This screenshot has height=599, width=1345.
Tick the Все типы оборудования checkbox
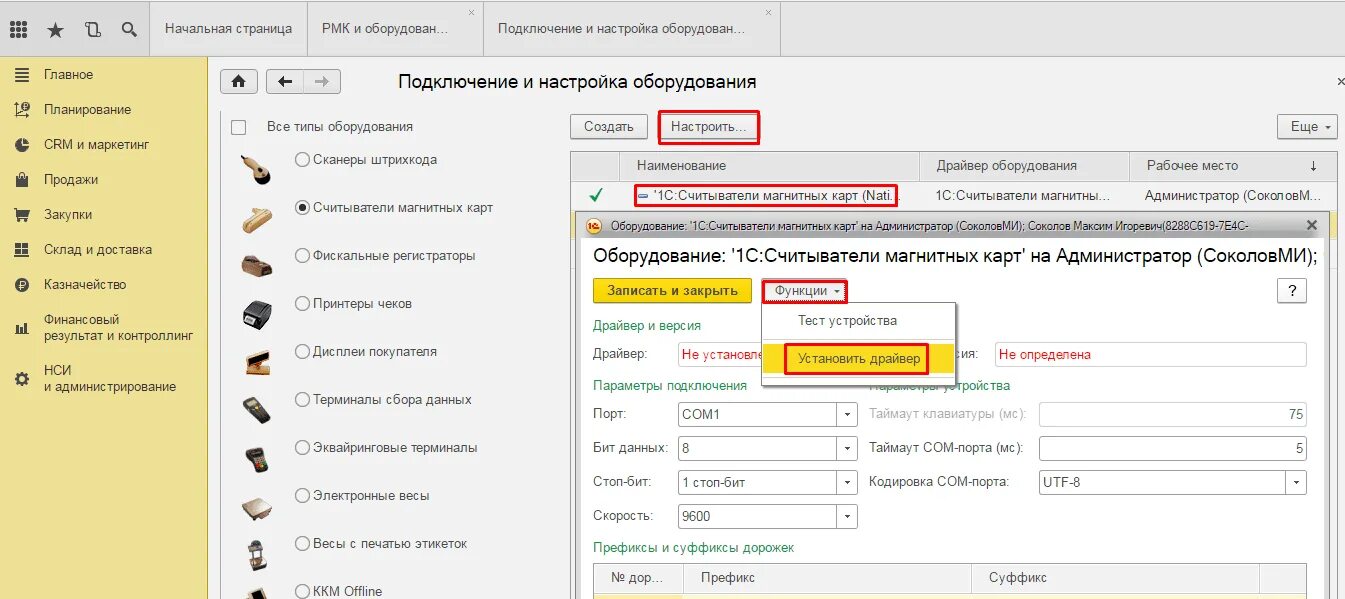tap(238, 127)
